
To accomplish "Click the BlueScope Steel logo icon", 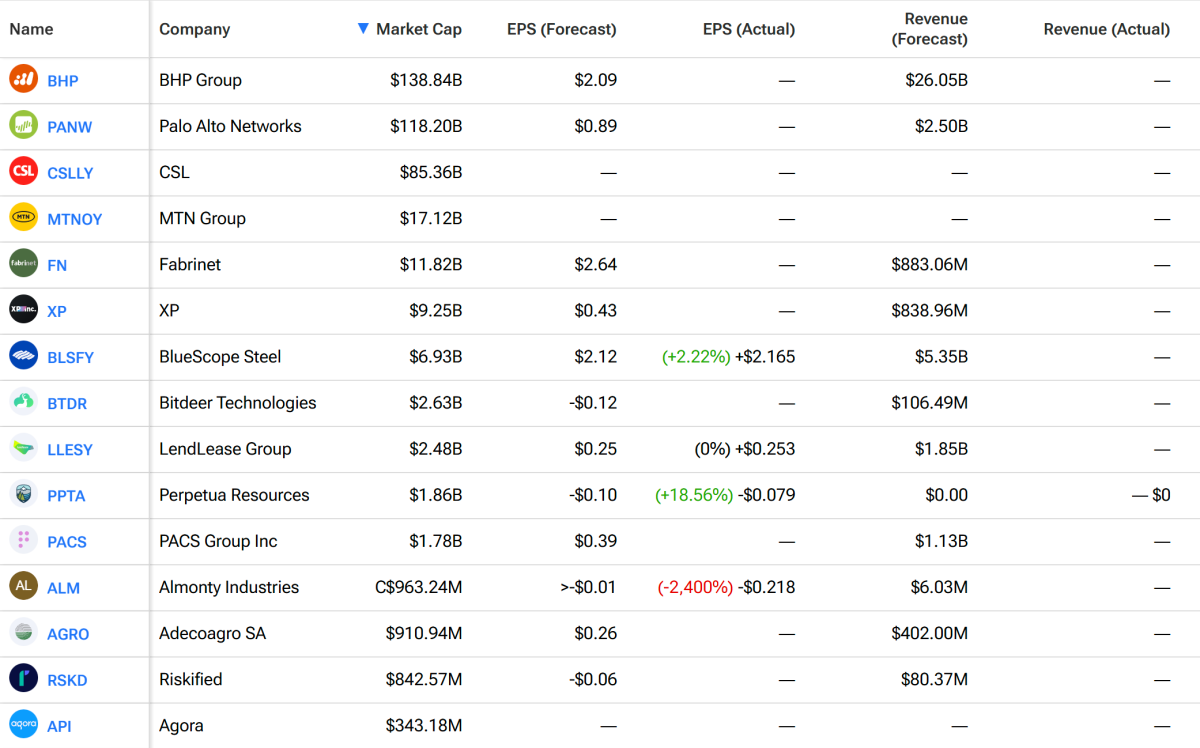I will click(23, 355).
